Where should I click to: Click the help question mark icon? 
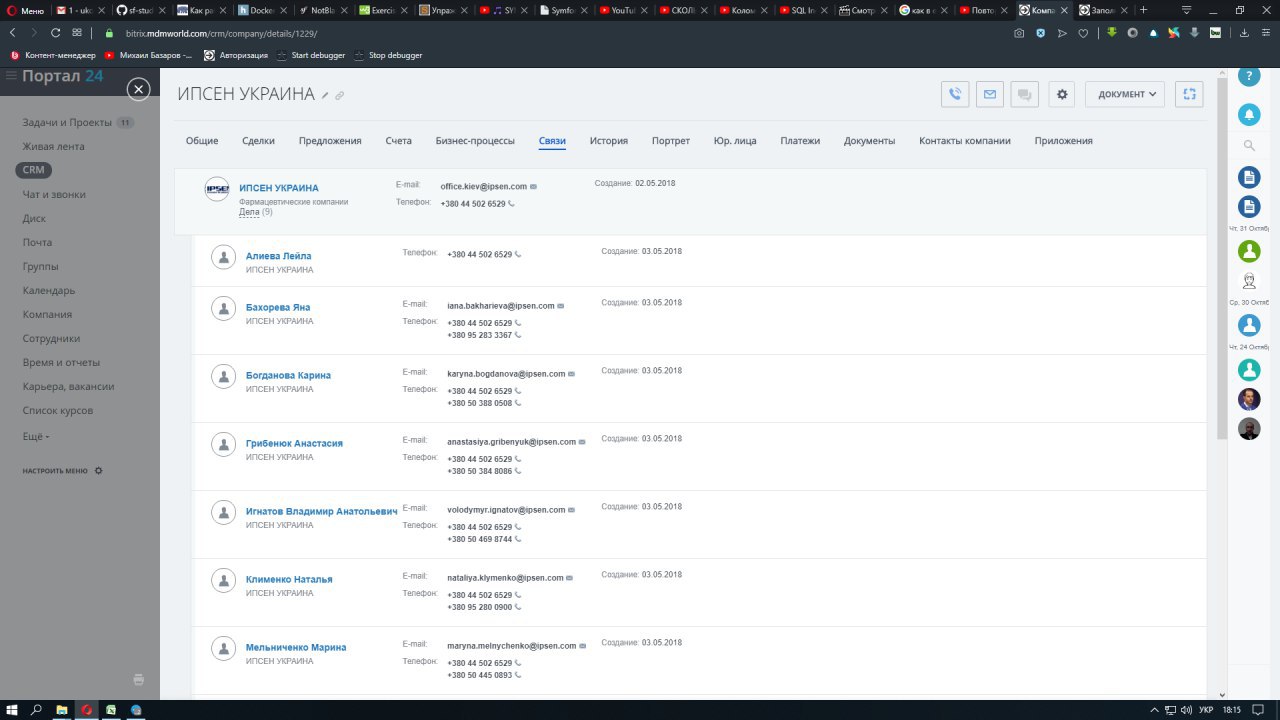[1249, 76]
